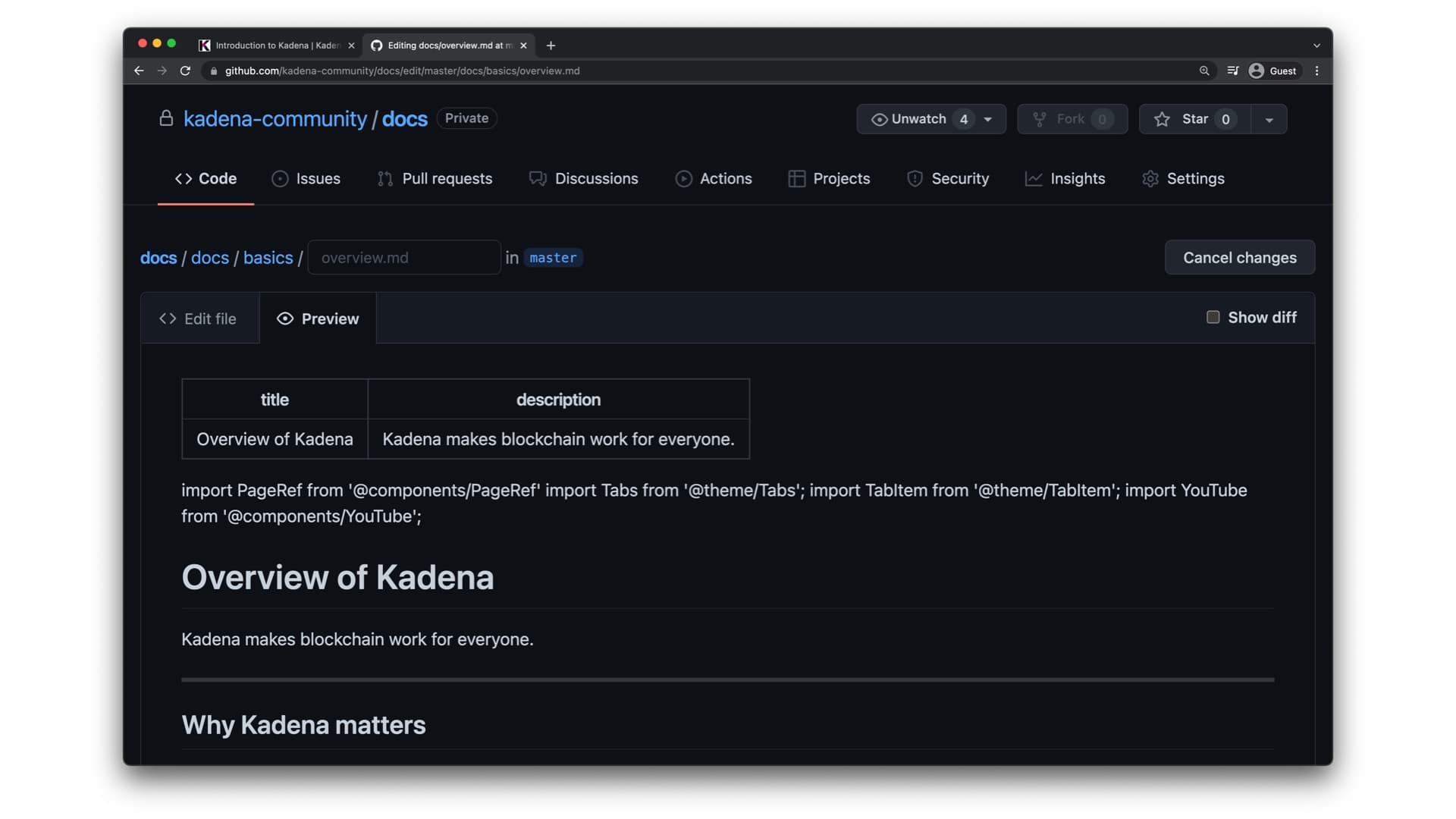This screenshot has width=1456, height=819.
Task: Click Cancel changes button
Action: (1240, 258)
